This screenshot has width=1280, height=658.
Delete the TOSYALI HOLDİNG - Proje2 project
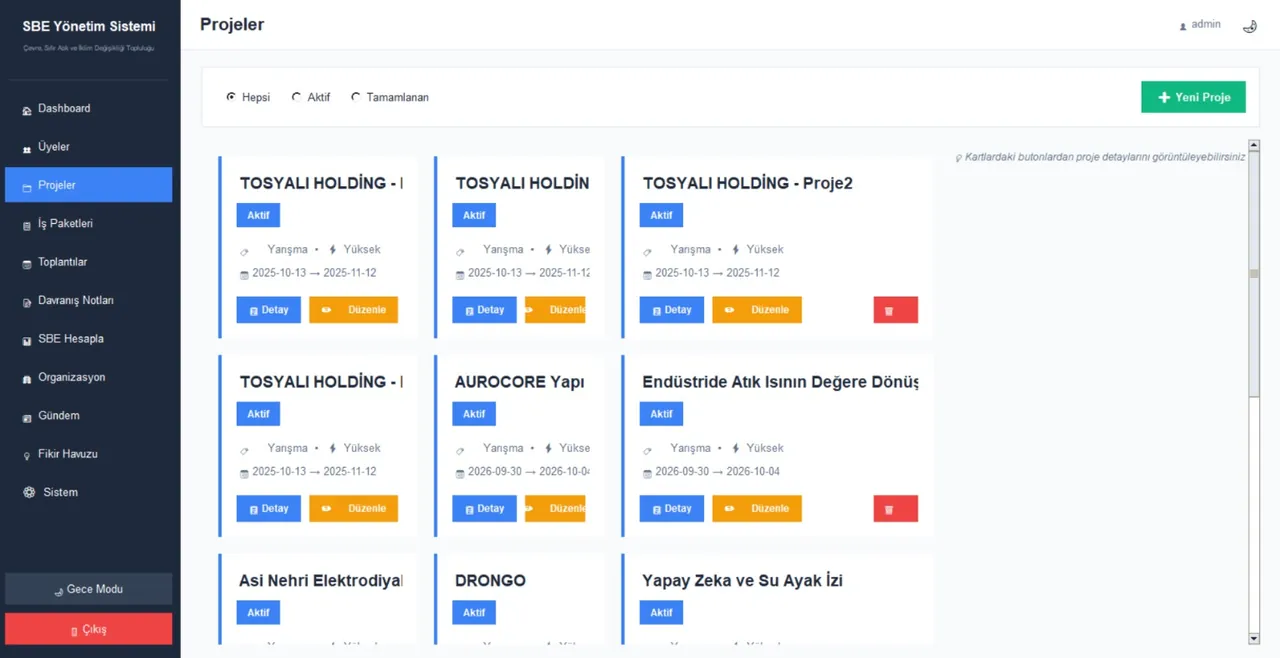pyautogui.click(x=895, y=310)
